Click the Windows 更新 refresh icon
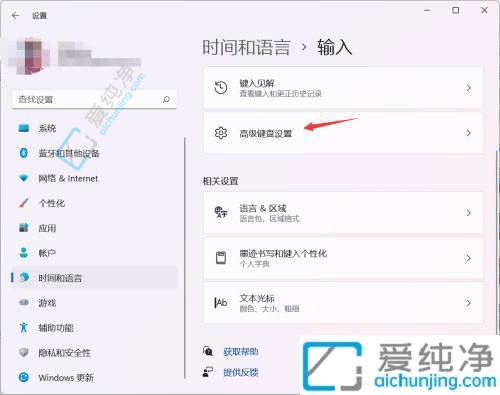 tap(23, 377)
